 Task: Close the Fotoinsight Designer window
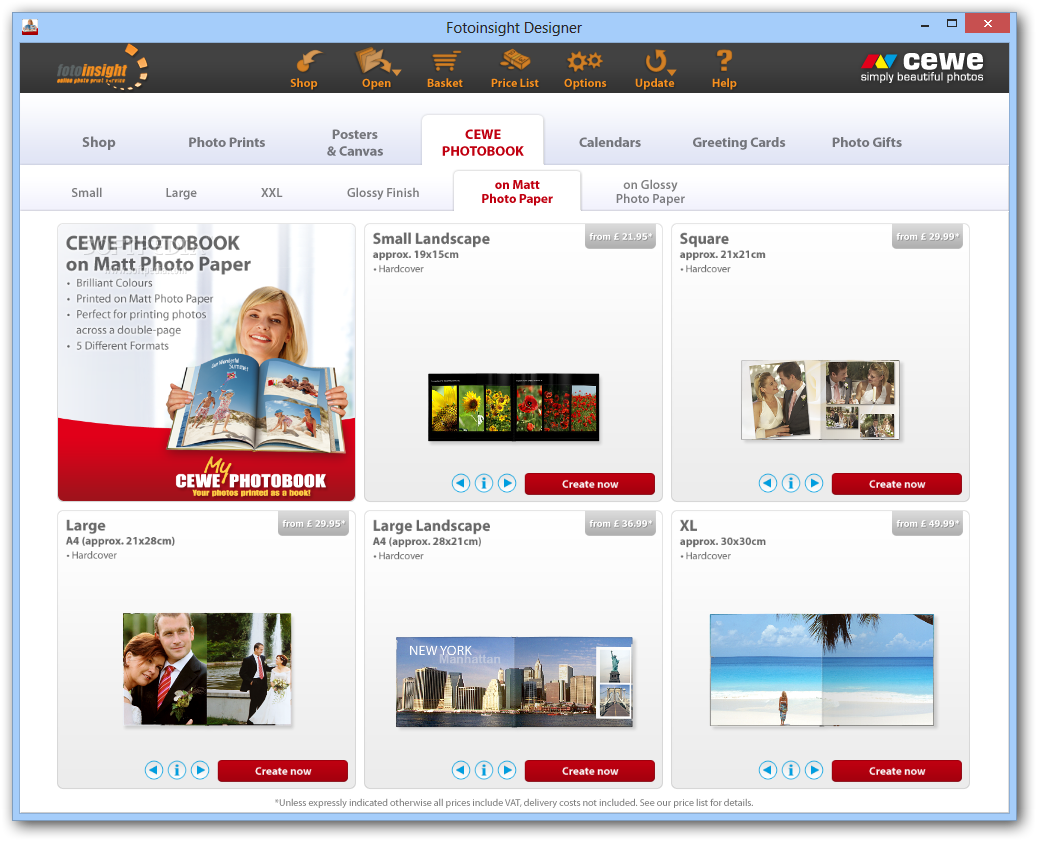[x=987, y=24]
